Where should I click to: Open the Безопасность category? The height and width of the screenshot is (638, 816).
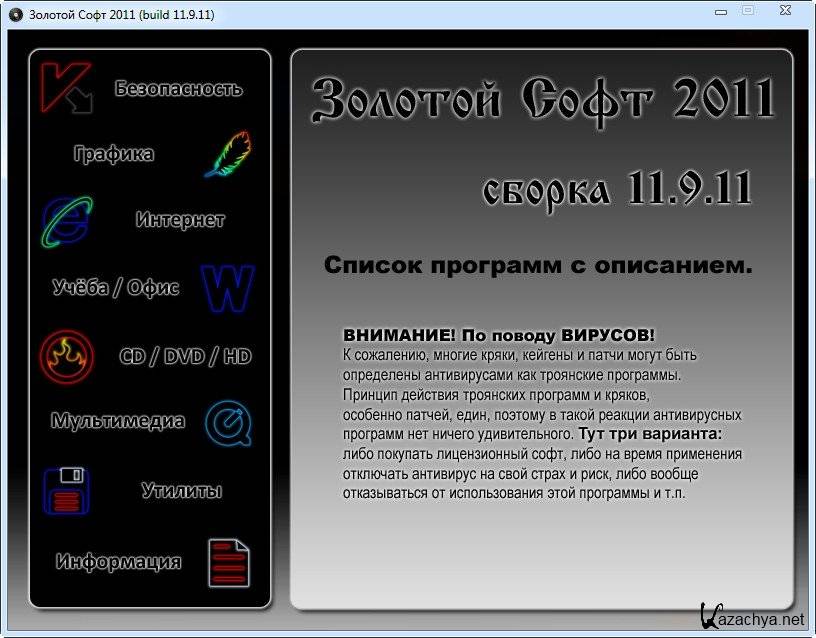[178, 88]
